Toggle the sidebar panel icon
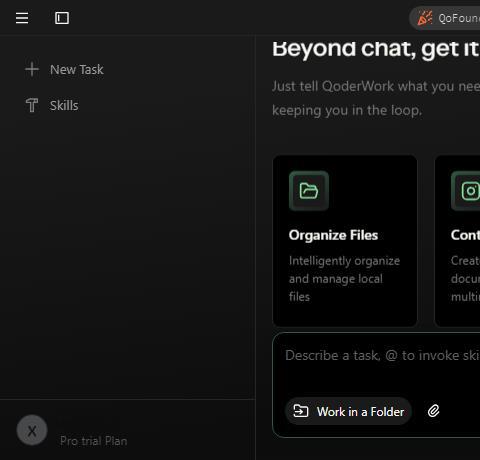The image size is (480, 460). (x=62, y=18)
